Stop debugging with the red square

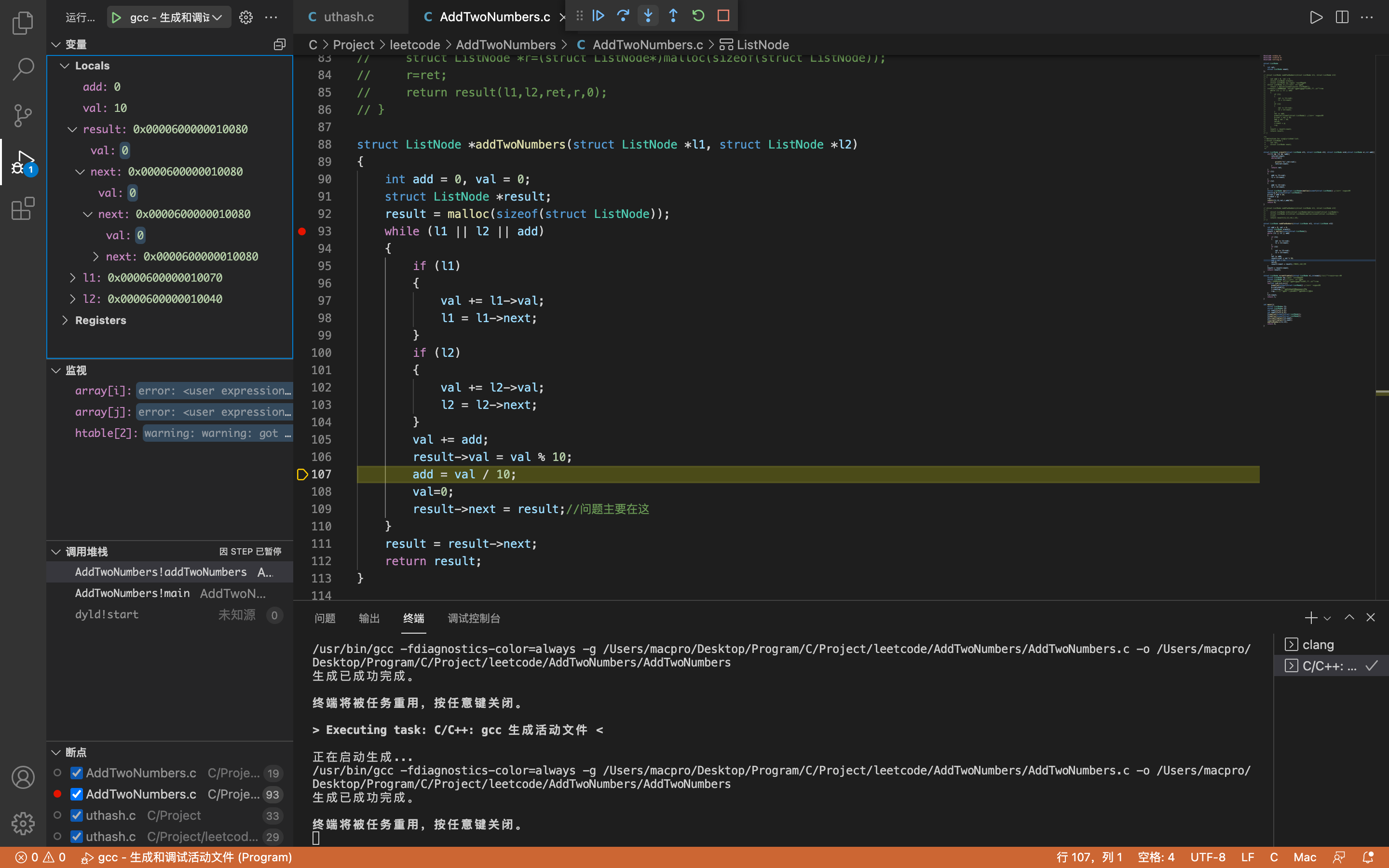(x=723, y=16)
